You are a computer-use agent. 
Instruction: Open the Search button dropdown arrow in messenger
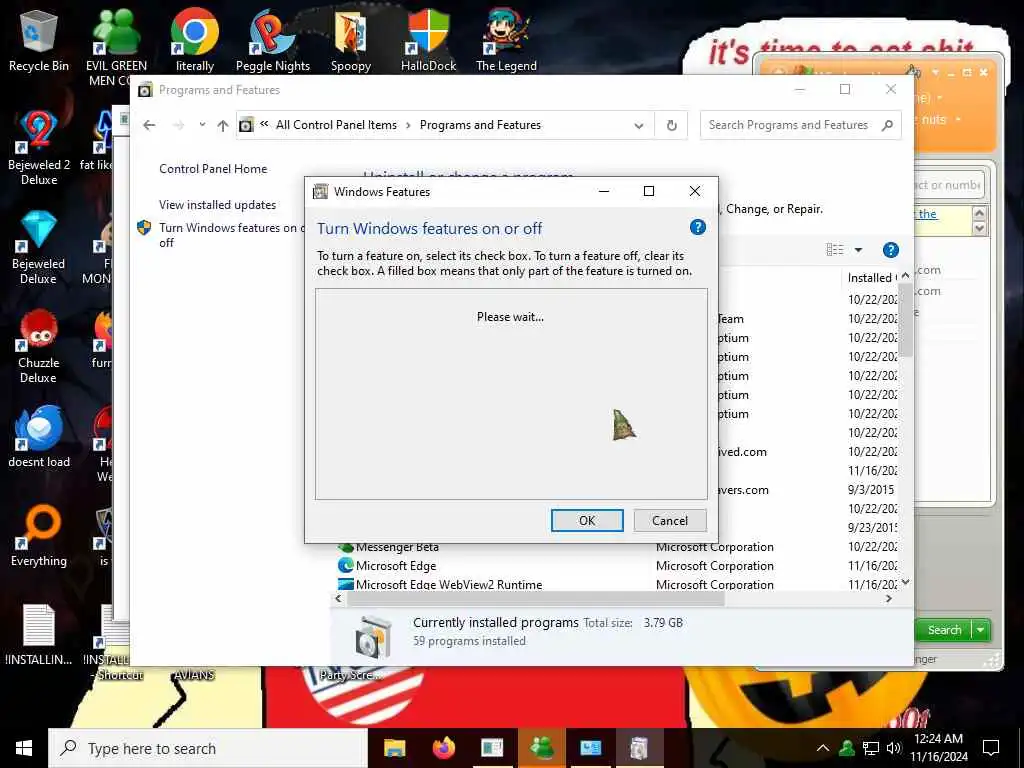tap(980, 630)
